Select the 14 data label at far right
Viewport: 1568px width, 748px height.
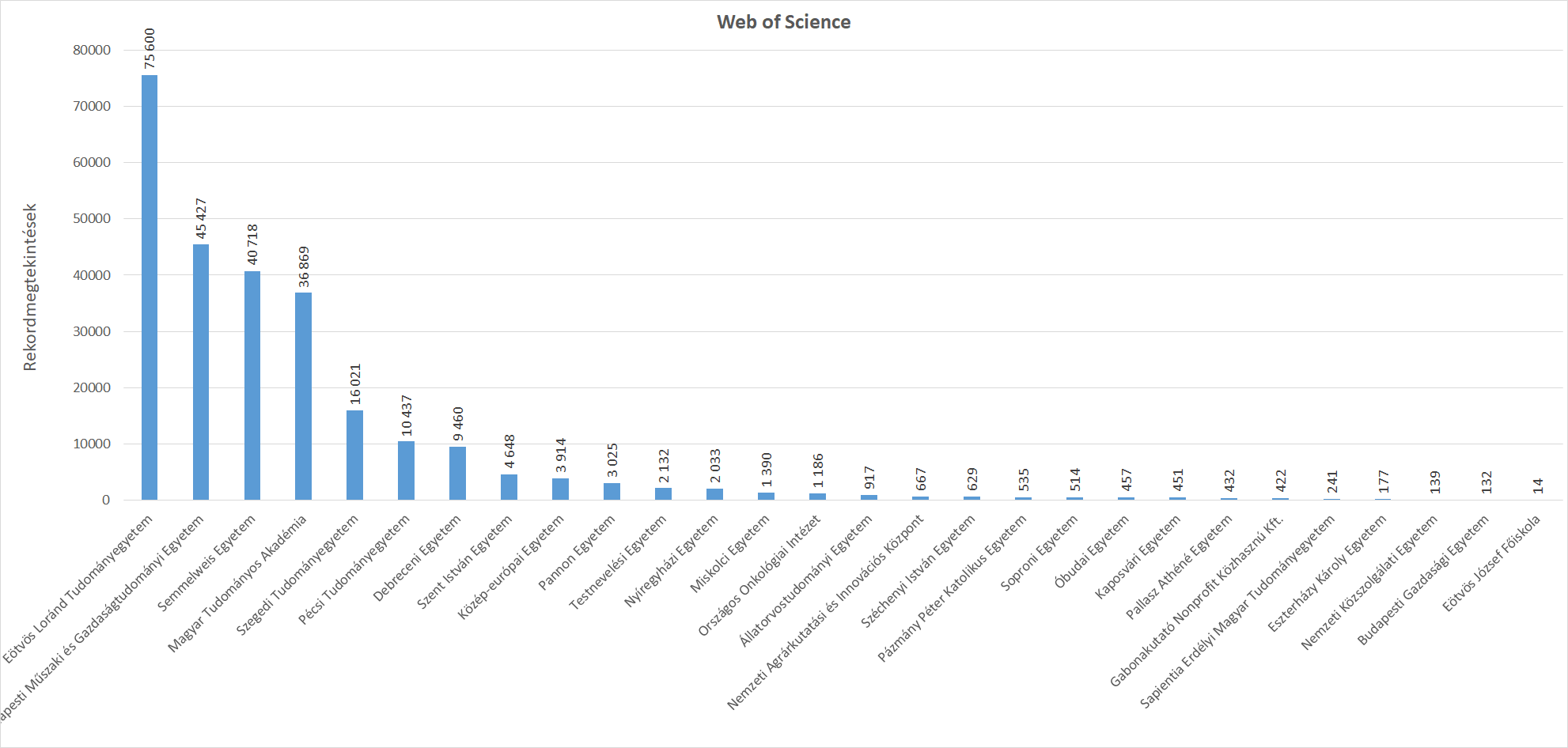1538,485
